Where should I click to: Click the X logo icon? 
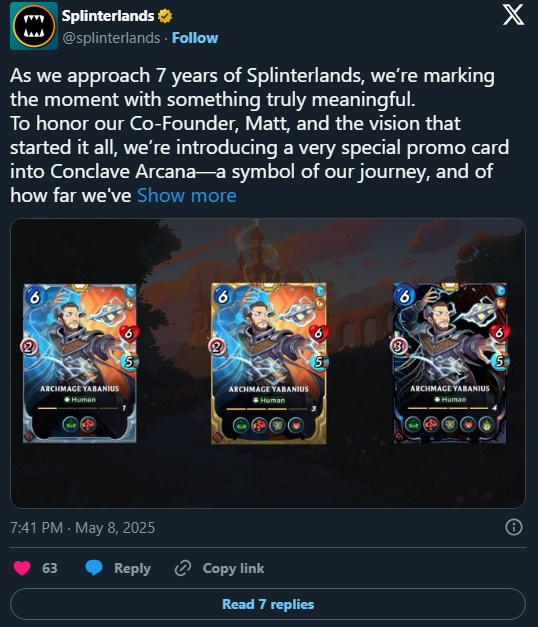pyautogui.click(x=513, y=16)
